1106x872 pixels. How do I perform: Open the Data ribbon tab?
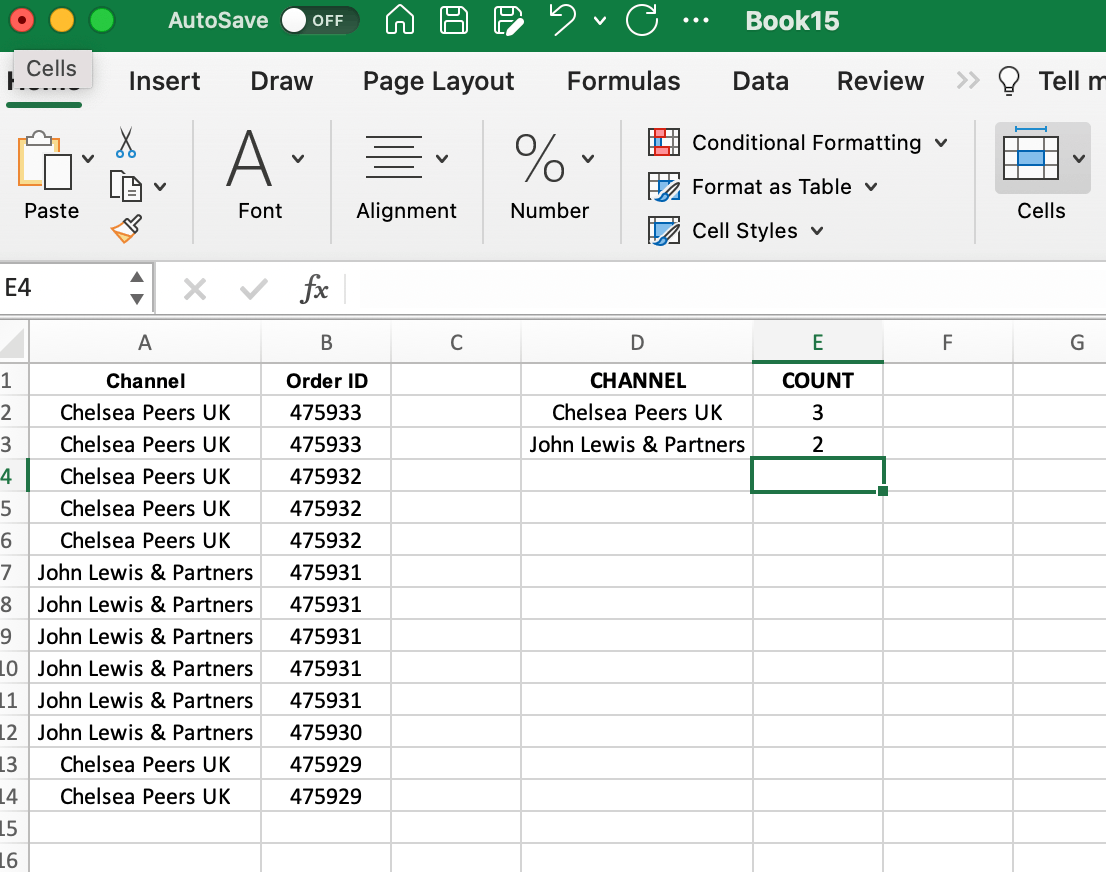[x=760, y=81]
